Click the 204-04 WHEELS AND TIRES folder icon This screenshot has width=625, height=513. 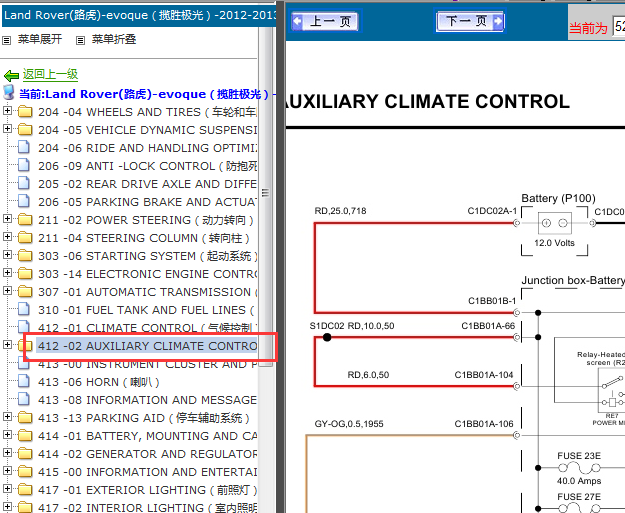pyautogui.click(x=25, y=111)
